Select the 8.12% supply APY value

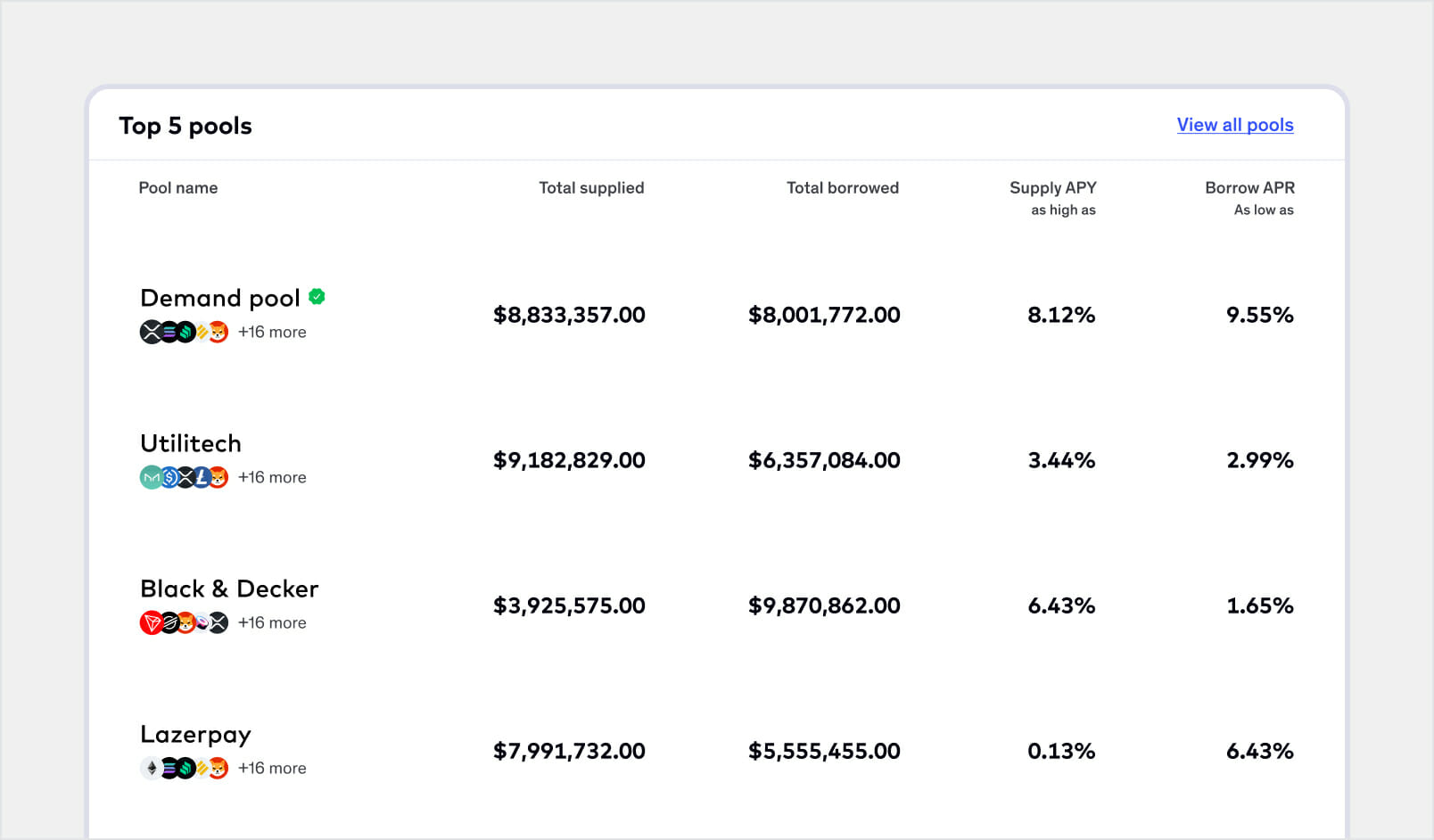[x=1061, y=315]
